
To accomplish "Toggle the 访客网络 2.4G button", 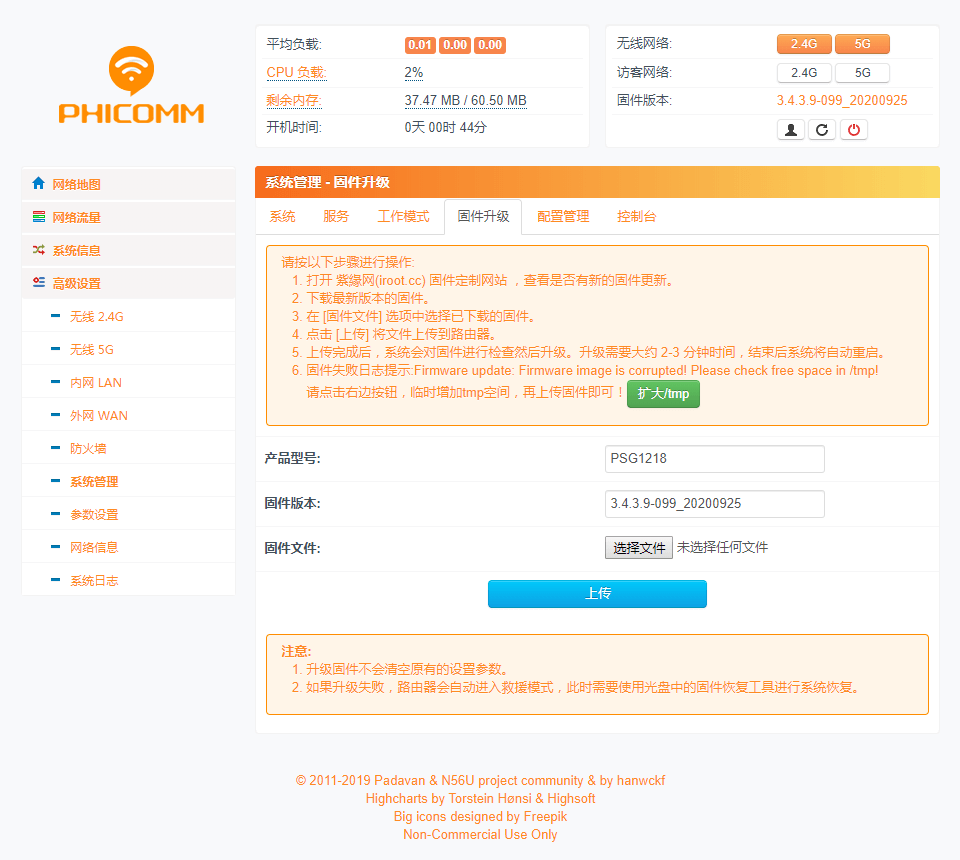I will coord(804,73).
